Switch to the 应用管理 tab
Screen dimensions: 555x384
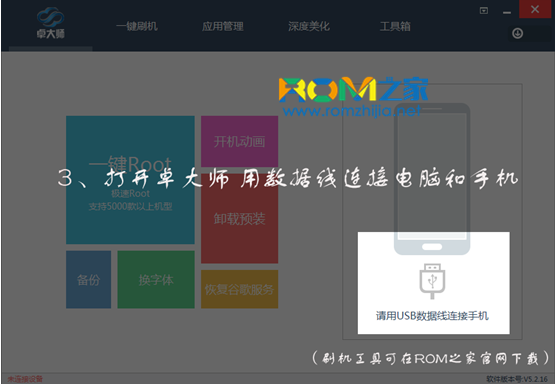(x=223, y=26)
